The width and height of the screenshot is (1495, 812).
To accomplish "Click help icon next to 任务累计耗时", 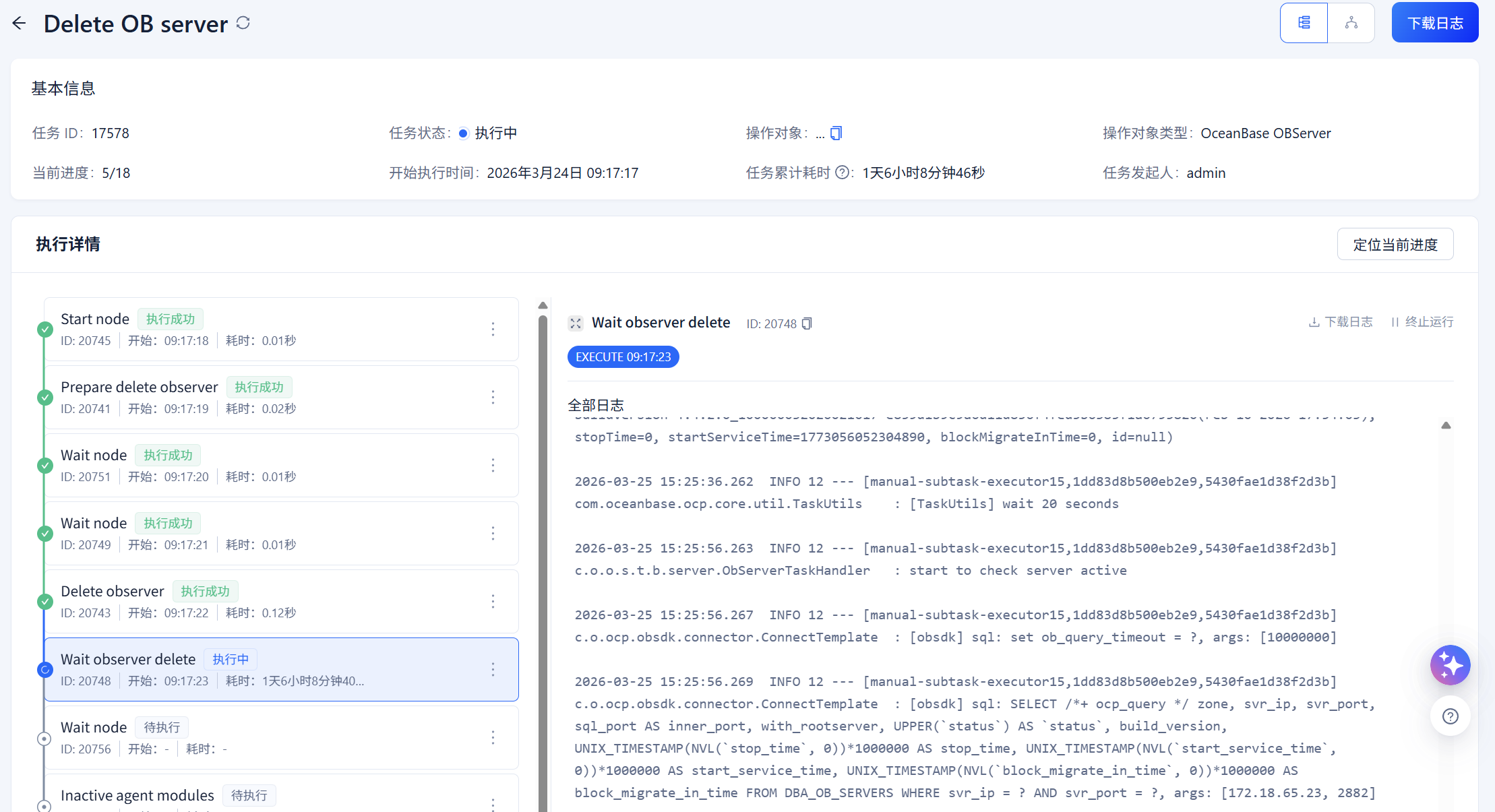I will (842, 173).
